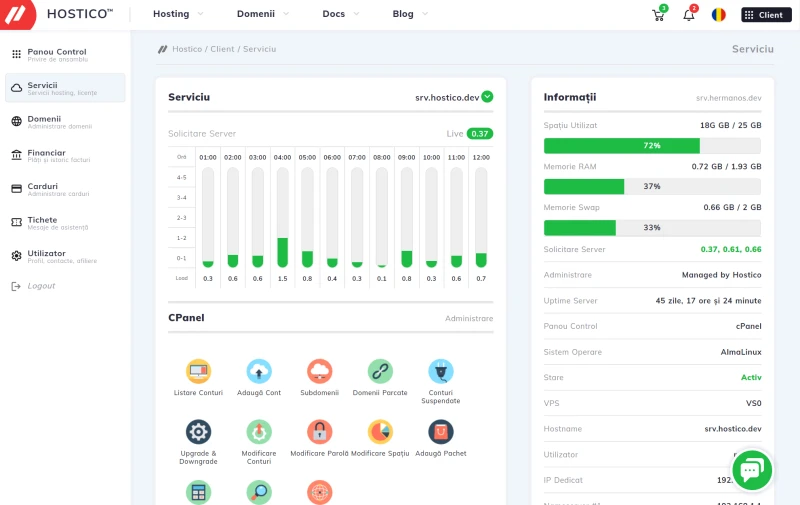Click the Hostico breadcrumb link
This screenshot has width=800, height=505.
187,49
